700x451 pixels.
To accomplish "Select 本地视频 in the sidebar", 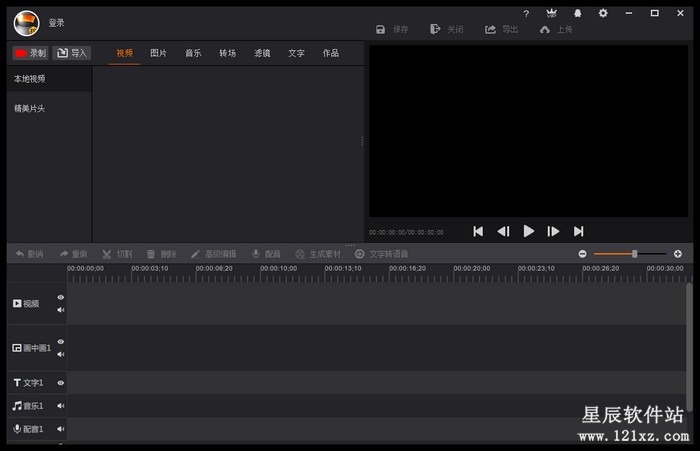I will (x=49, y=79).
